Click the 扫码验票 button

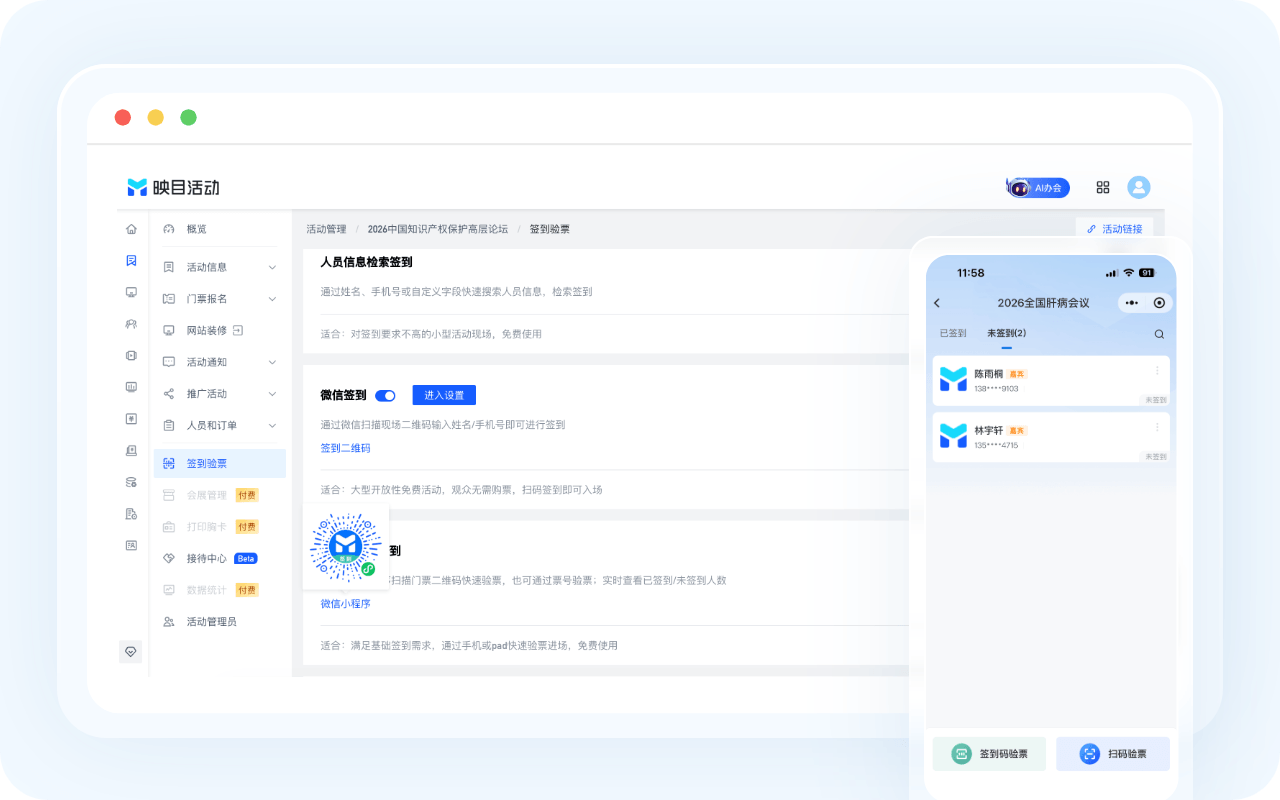1113,754
